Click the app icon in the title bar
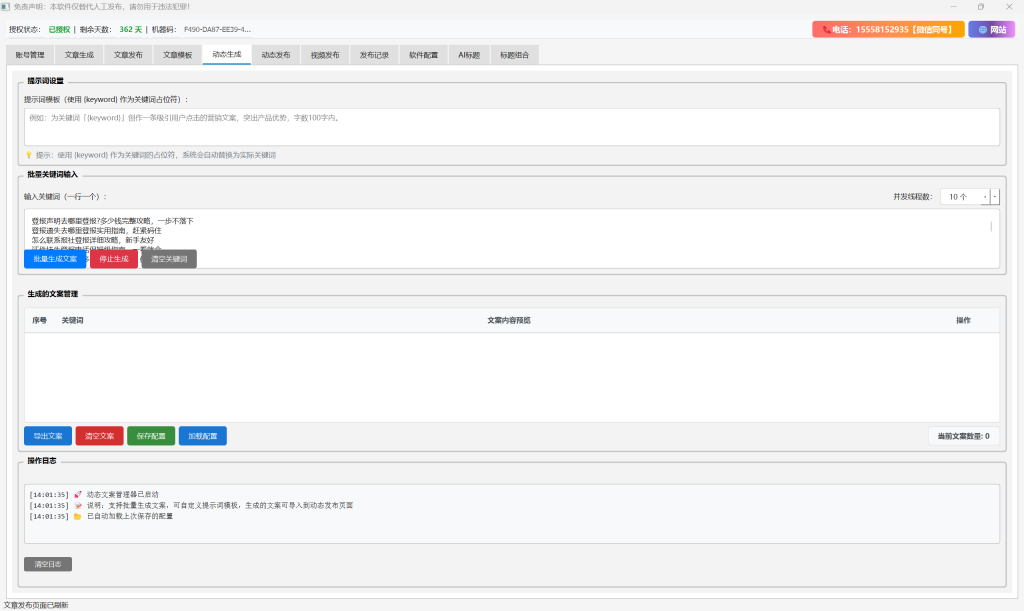This screenshot has height=611, width=1024. [x=6, y=7]
